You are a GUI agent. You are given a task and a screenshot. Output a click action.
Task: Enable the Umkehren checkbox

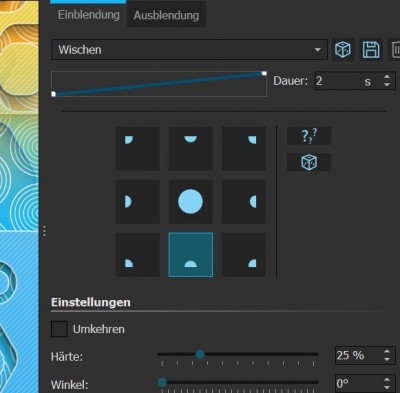click(x=59, y=329)
